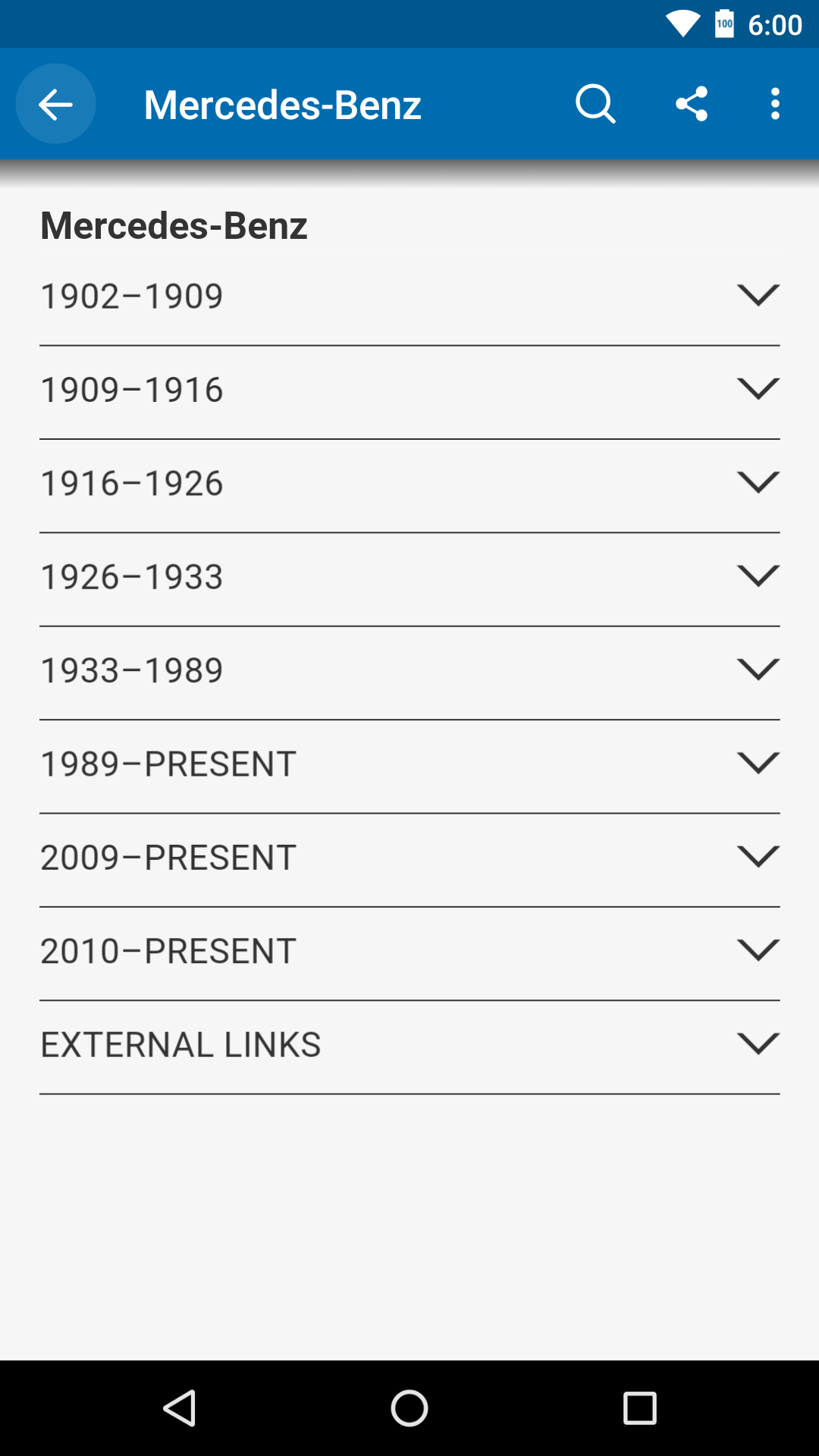Tap the Wi-Fi status icon
Image resolution: width=819 pixels, height=1456 pixels.
pos(682,24)
